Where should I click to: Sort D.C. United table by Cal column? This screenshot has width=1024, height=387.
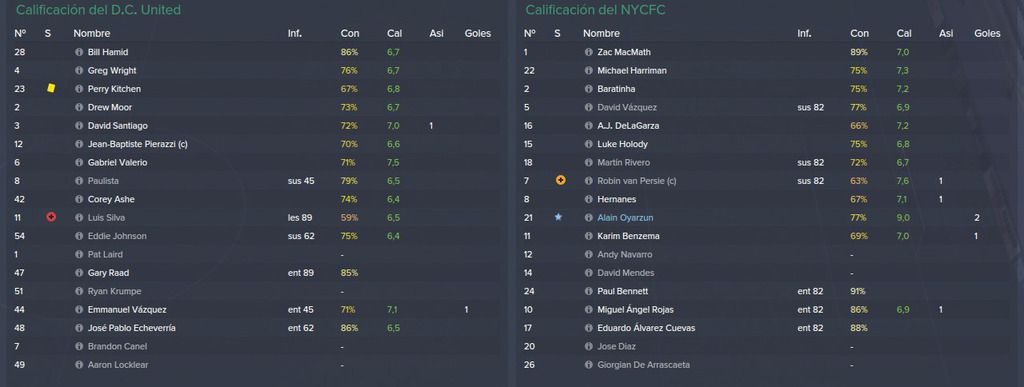[x=394, y=33]
